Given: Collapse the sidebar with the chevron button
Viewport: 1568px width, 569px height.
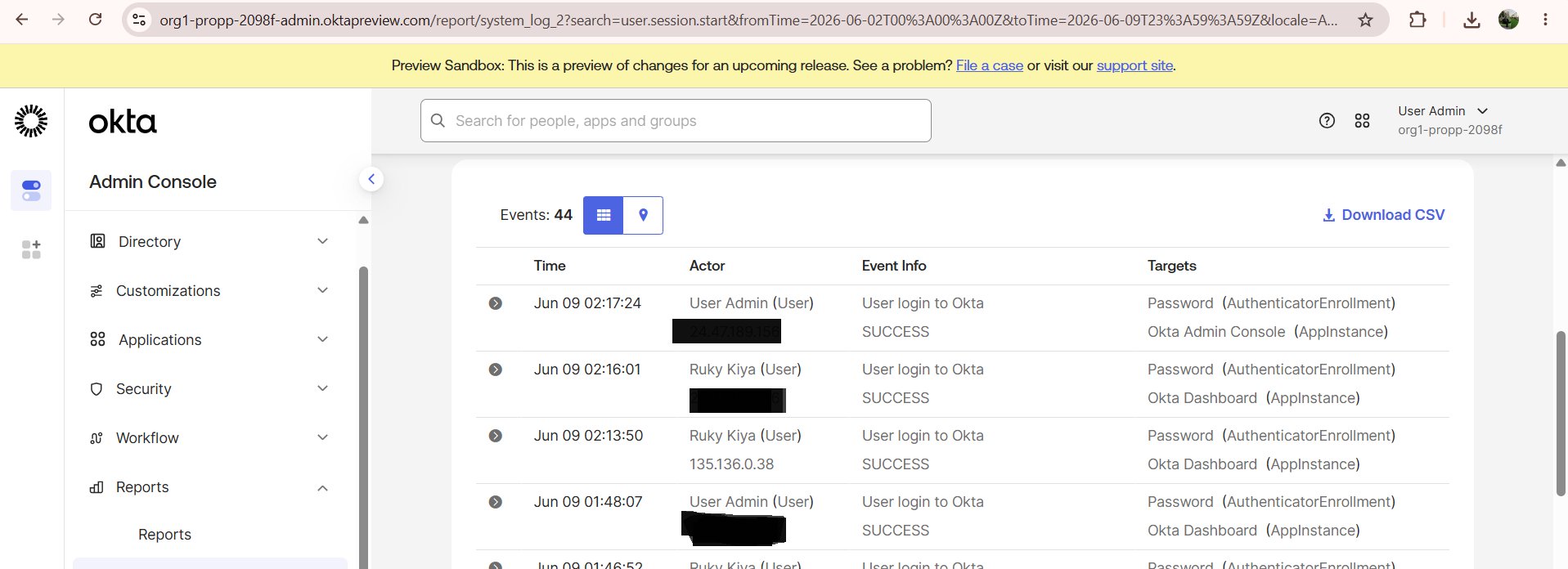Looking at the screenshot, I should pyautogui.click(x=371, y=179).
